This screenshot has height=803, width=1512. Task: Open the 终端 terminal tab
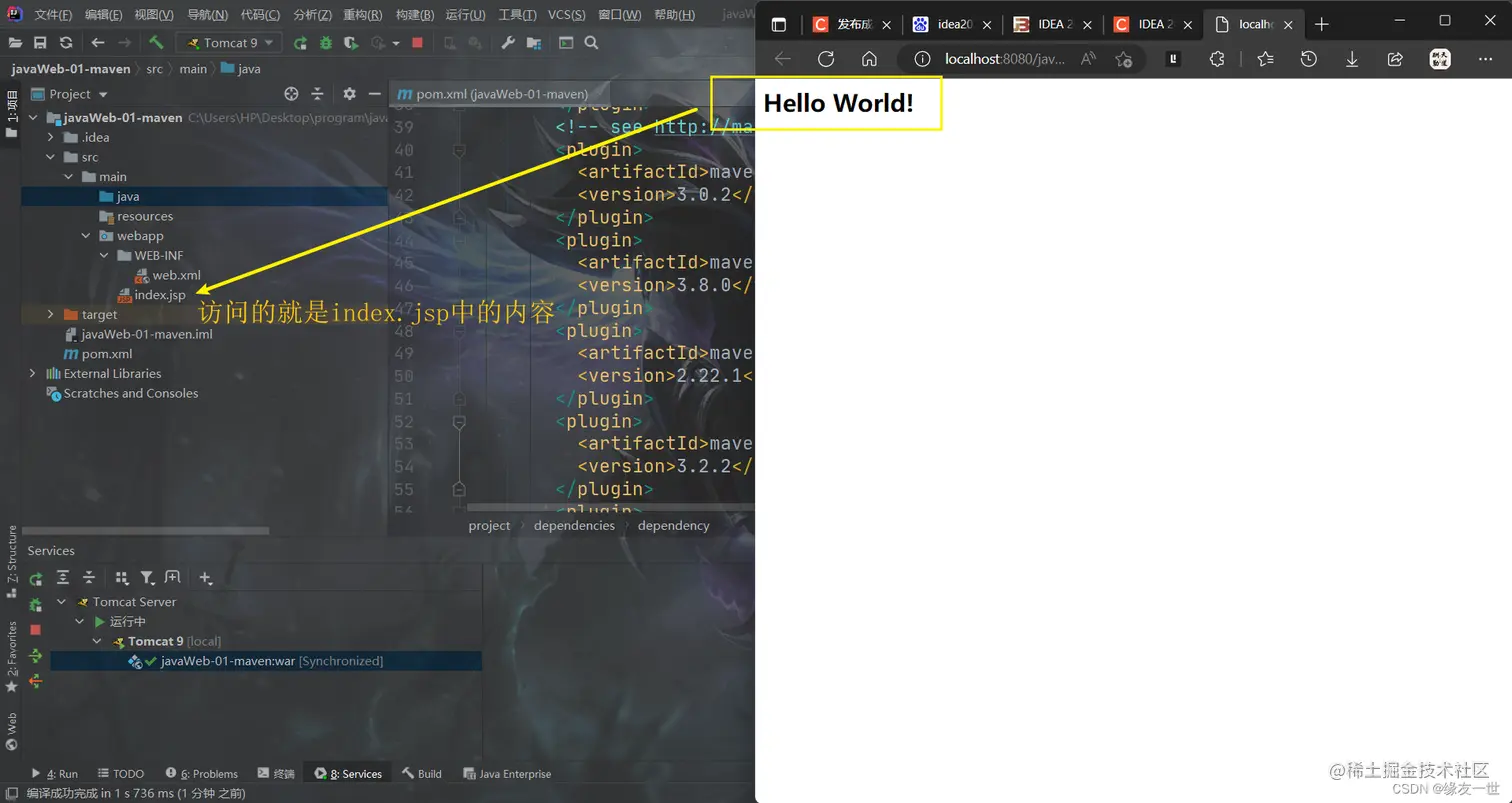coord(276,774)
